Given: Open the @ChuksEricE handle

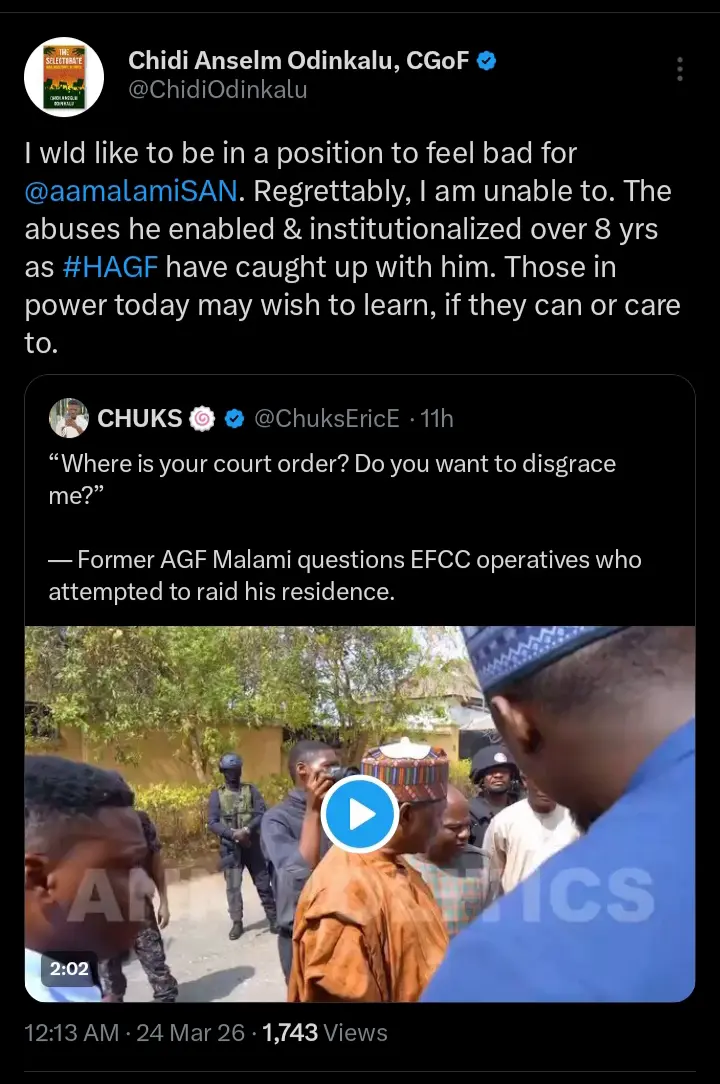Looking at the screenshot, I should click(x=327, y=418).
